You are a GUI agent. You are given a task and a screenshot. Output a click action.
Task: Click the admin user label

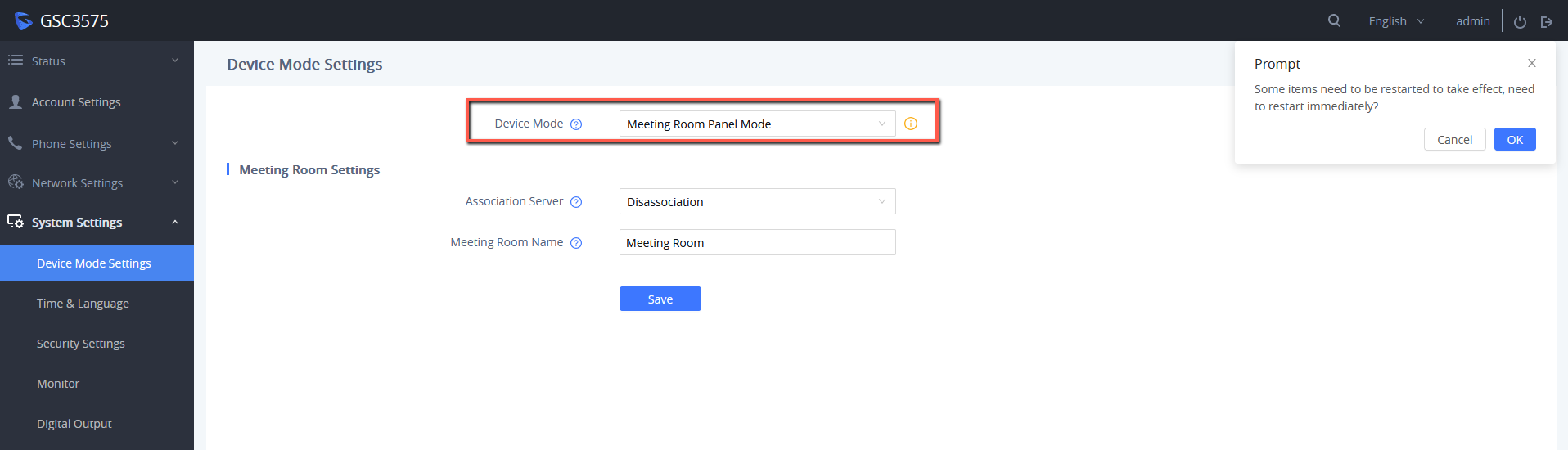pos(1473,21)
